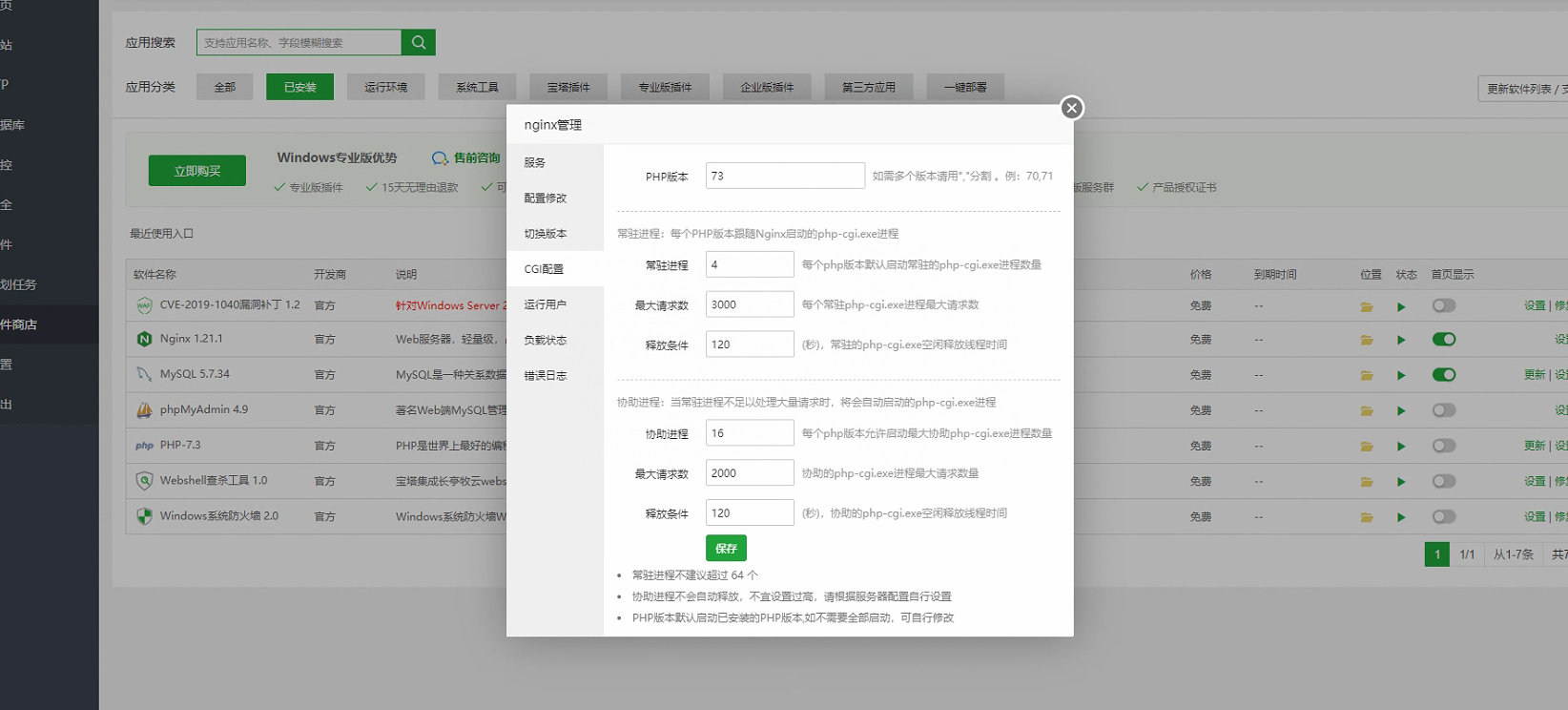Disable homepage display for MySQL 5.7.34
Image resolution: width=1568 pixels, height=710 pixels.
coord(1444,374)
